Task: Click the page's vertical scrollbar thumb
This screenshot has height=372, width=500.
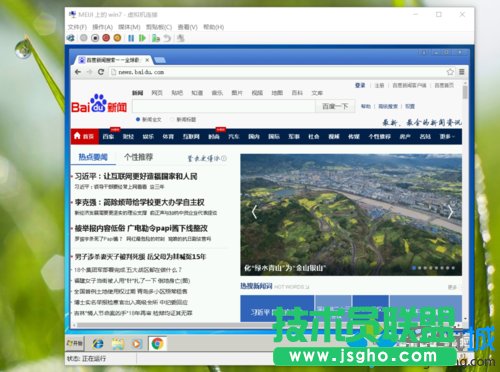Action: click(465, 92)
